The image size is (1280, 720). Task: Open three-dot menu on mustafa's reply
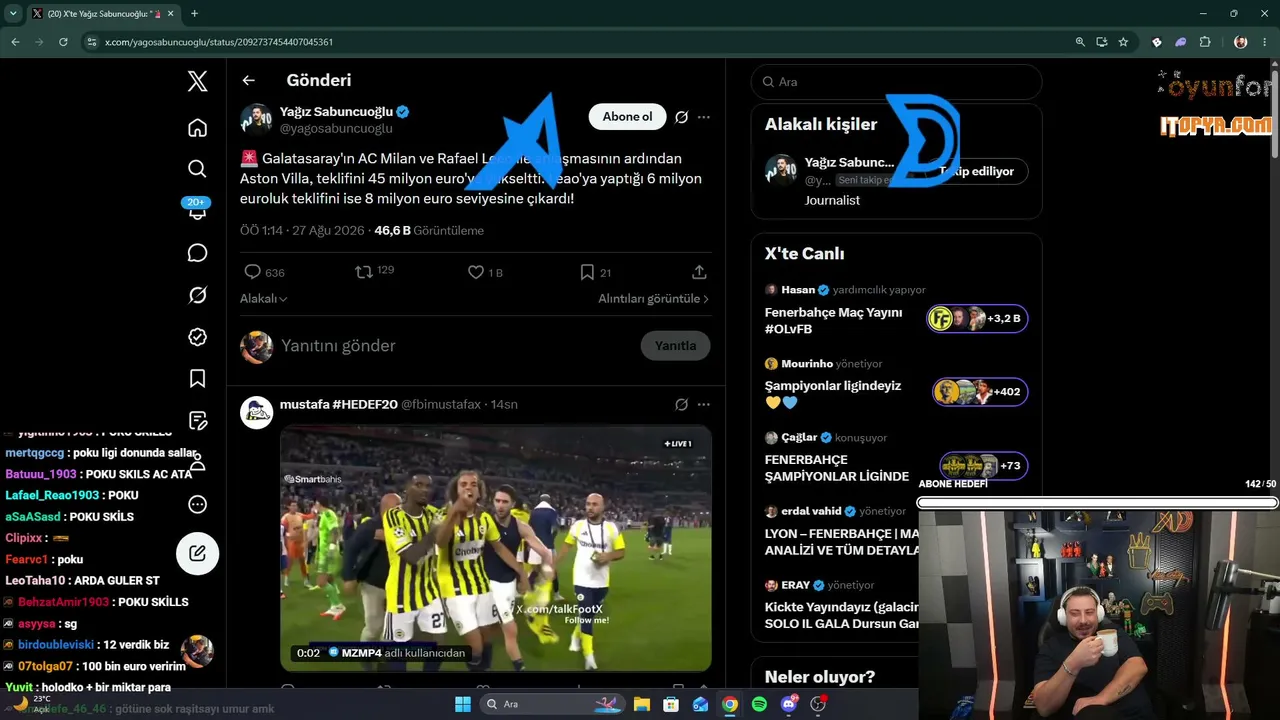pos(704,404)
